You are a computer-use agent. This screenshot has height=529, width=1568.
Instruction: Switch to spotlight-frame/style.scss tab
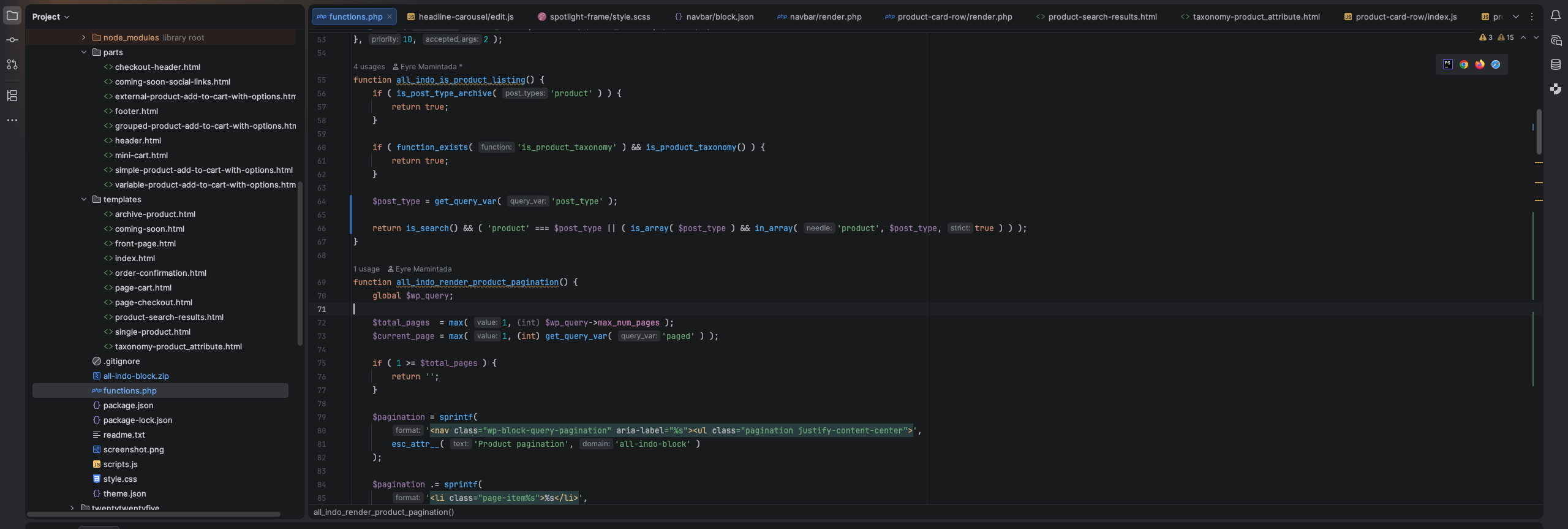click(594, 17)
